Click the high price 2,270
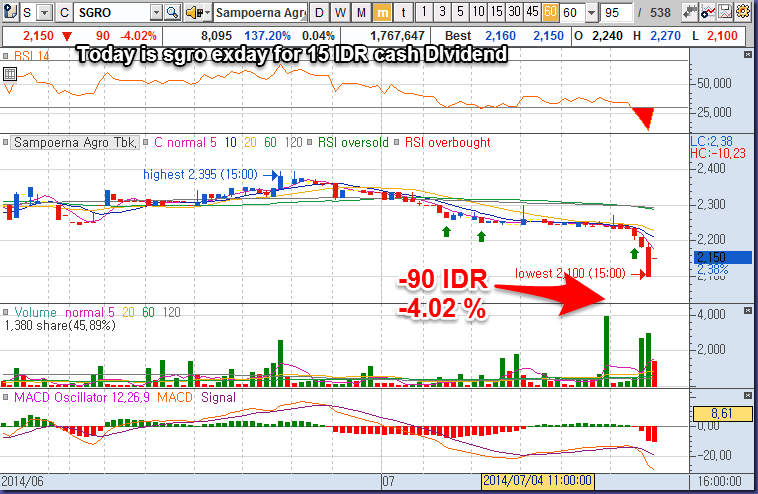Image resolution: width=758 pixels, height=494 pixels. click(665, 36)
